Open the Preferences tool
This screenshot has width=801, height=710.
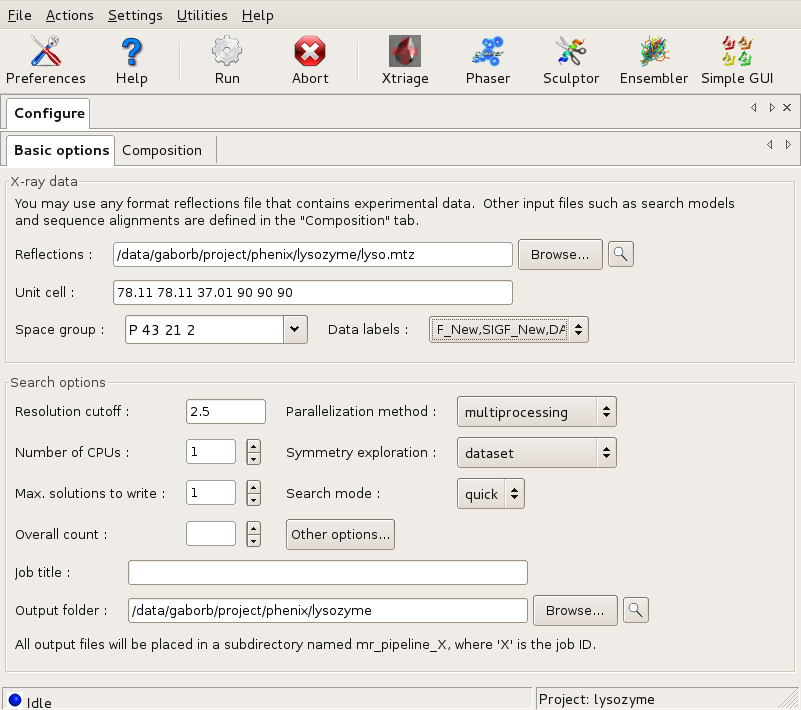pos(45,60)
